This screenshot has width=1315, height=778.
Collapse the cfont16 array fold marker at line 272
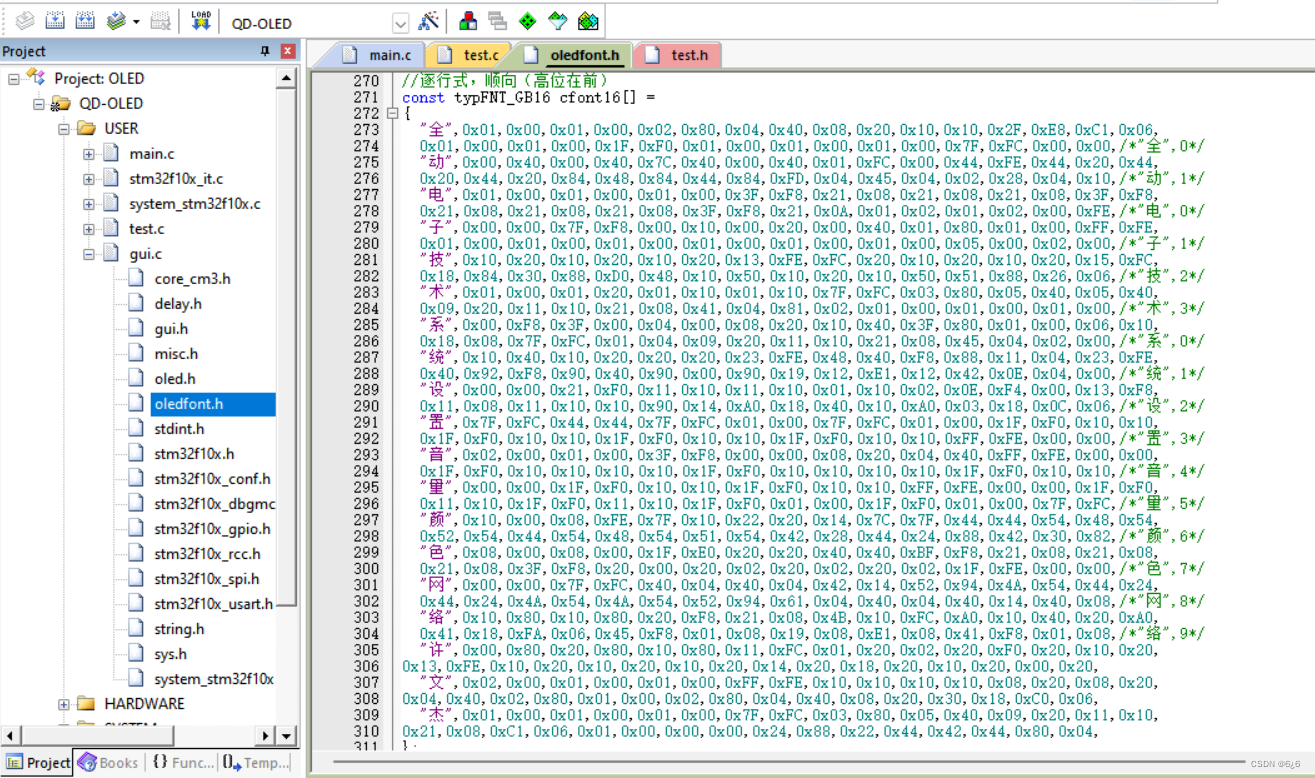393,113
